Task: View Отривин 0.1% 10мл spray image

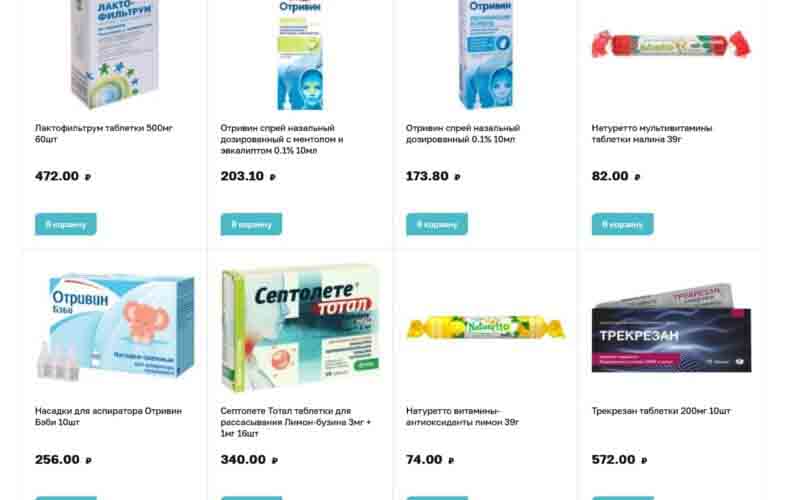Action: click(486, 55)
